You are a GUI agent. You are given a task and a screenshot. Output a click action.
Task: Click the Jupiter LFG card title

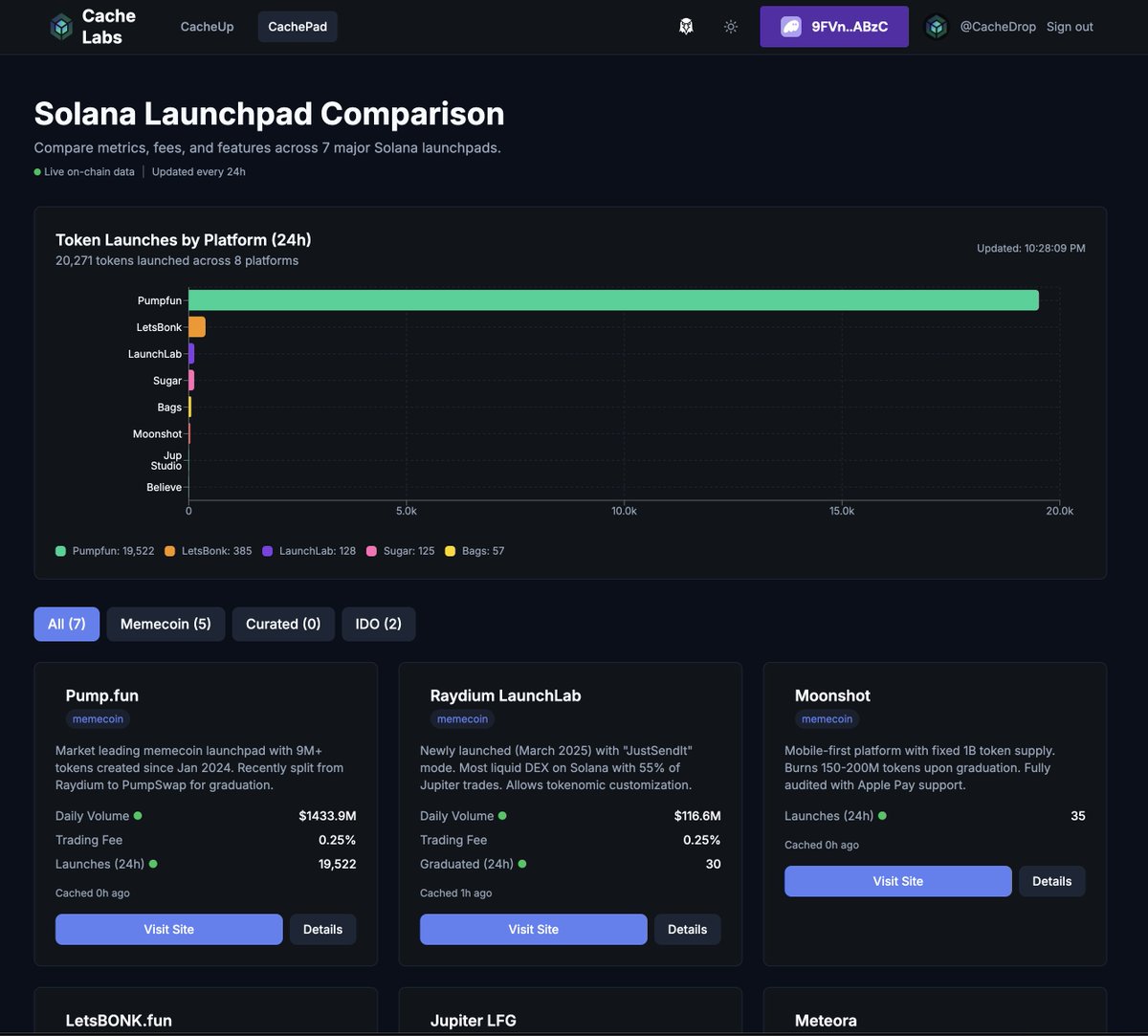[x=474, y=1021]
